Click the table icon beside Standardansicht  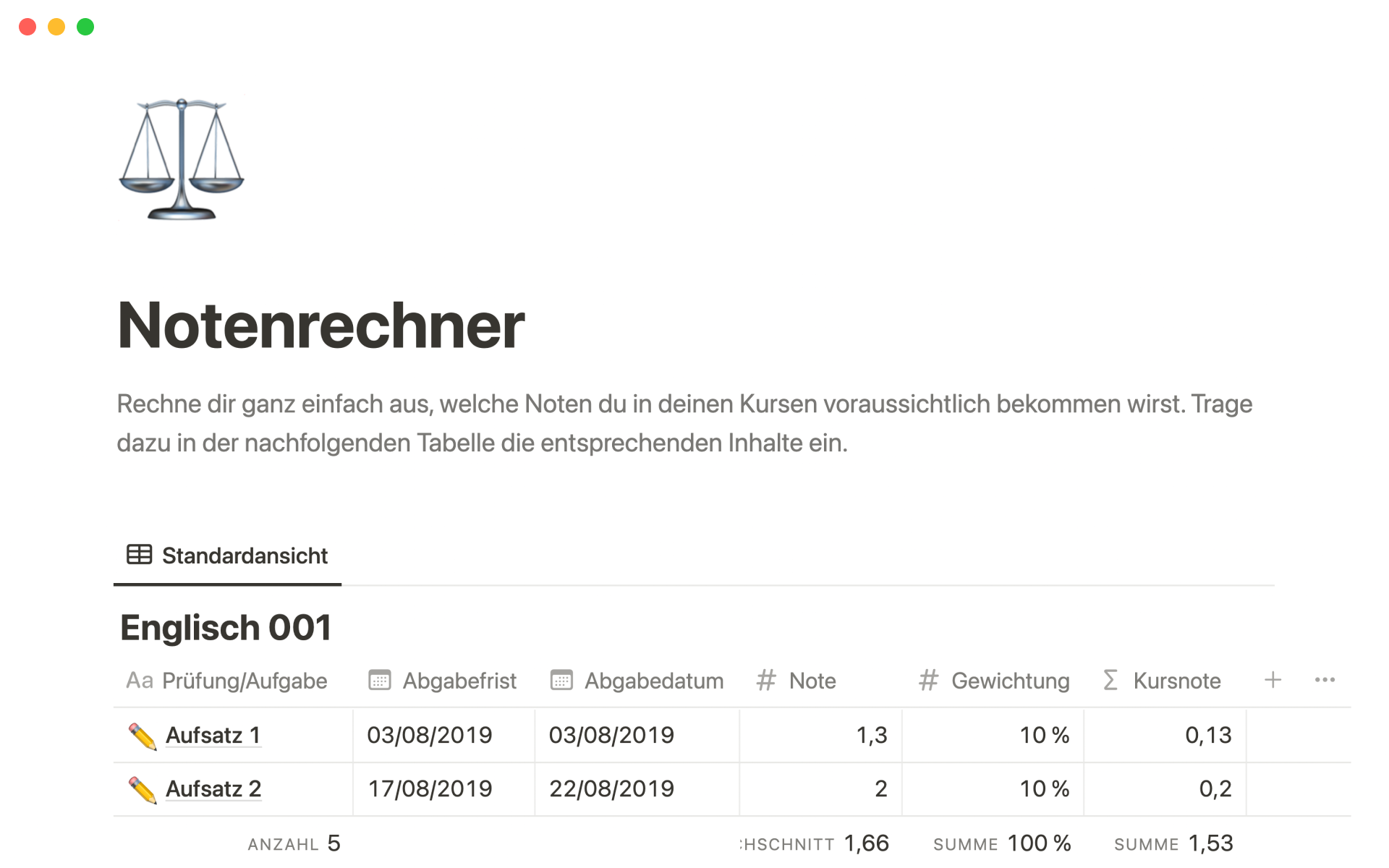coord(139,555)
